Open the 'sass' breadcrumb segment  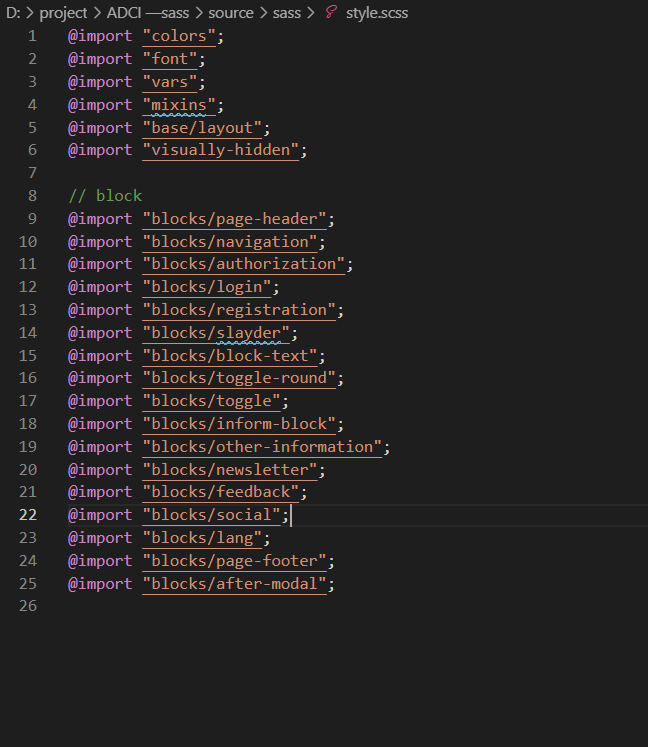[286, 13]
